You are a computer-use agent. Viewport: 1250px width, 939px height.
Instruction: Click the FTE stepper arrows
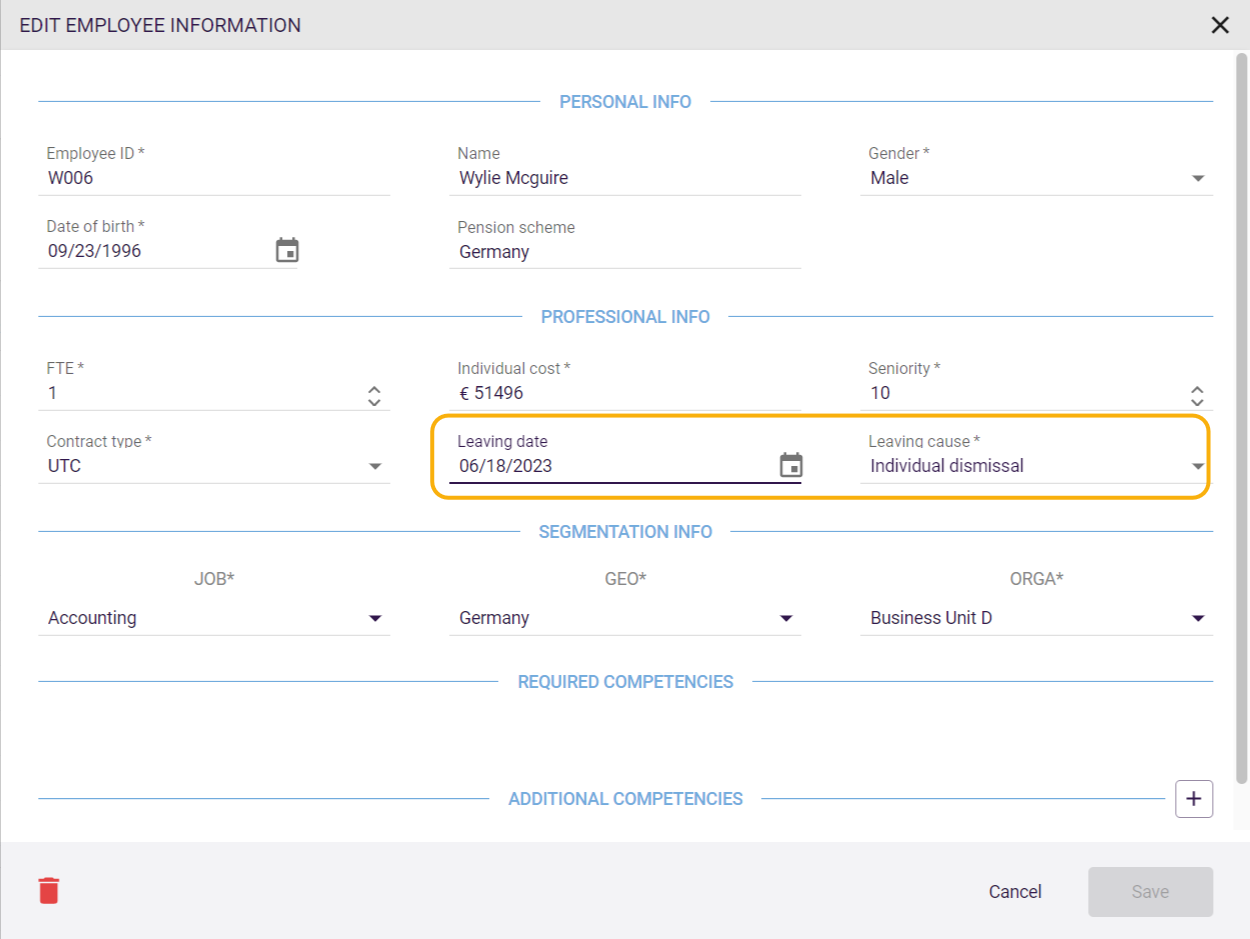click(x=374, y=395)
